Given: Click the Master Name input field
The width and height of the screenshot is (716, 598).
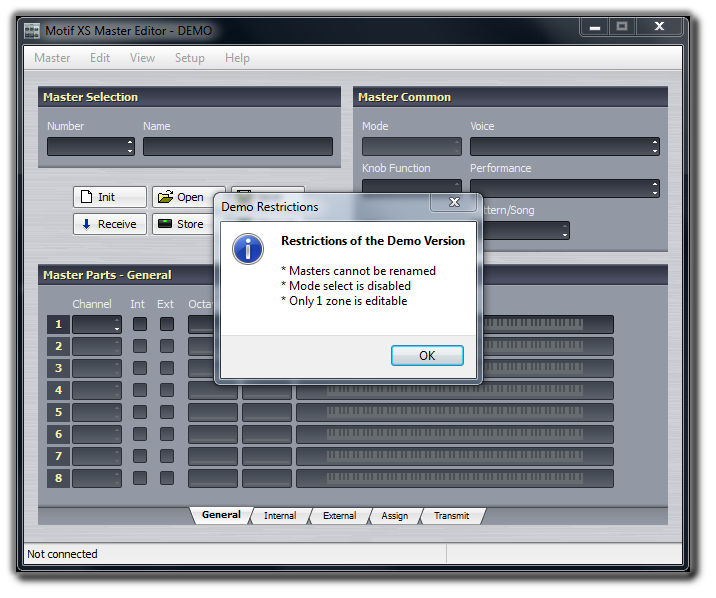Looking at the screenshot, I should point(237,147).
